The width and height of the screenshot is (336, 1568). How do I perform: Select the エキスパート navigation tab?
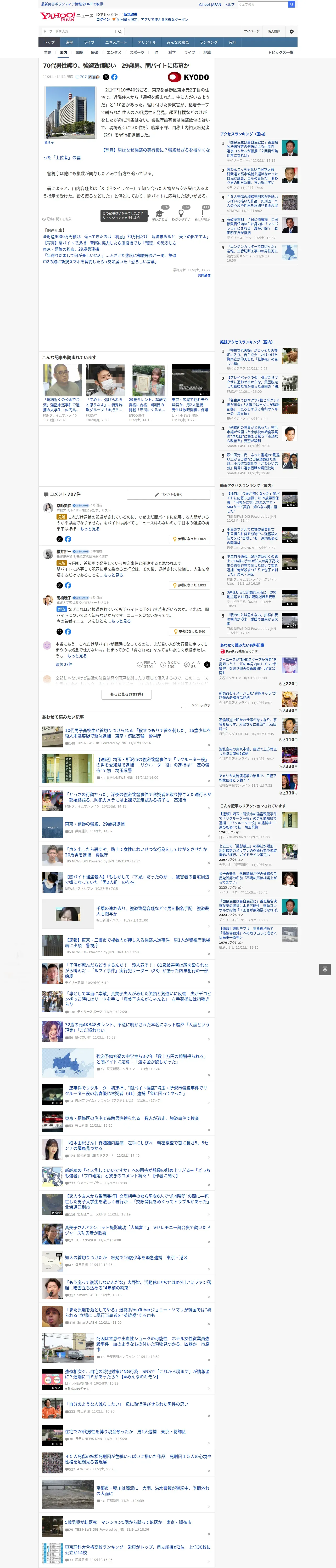click(116, 42)
